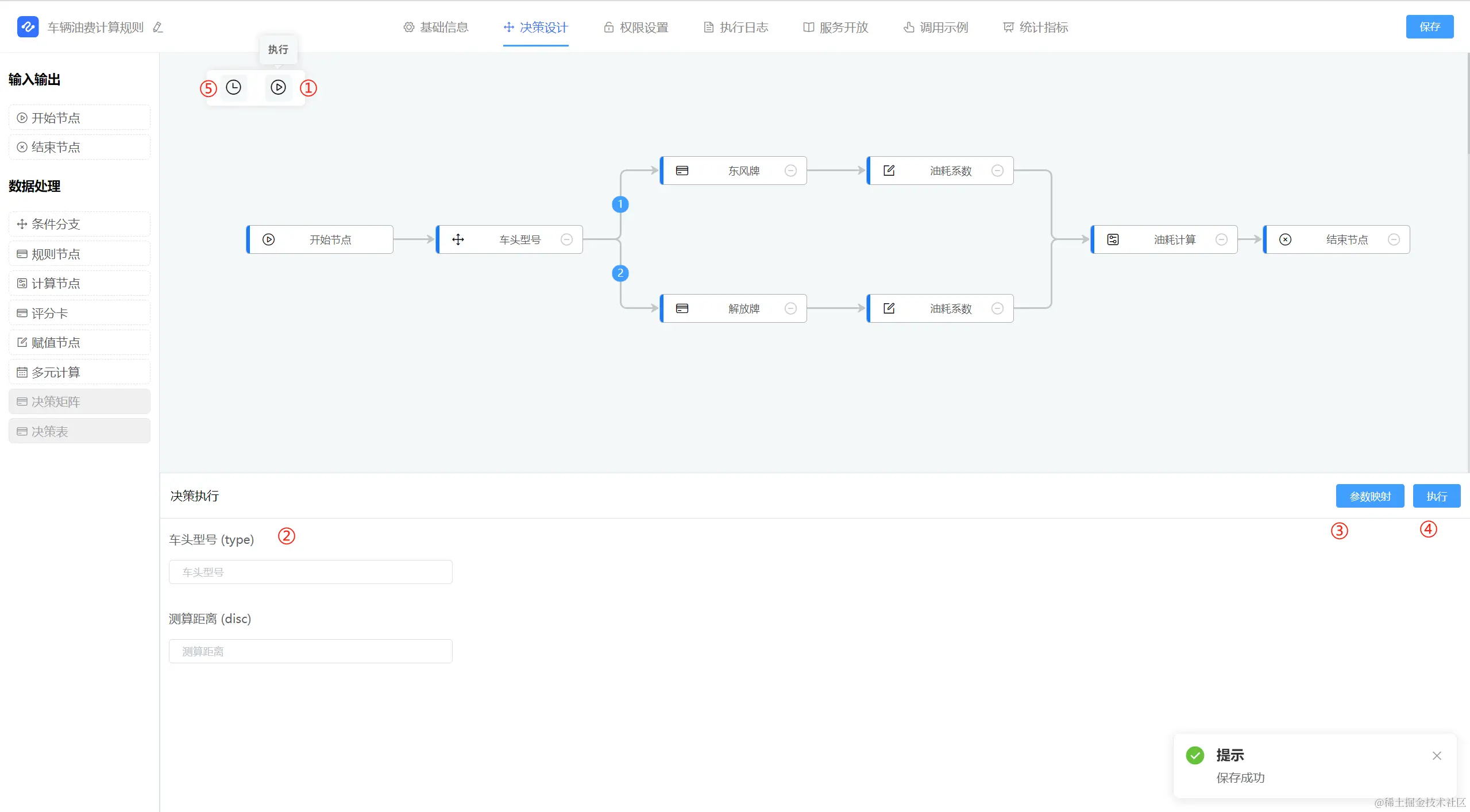The width and height of the screenshot is (1470, 812).
Task: Click minus icon on 车头型号 node
Action: tap(566, 239)
